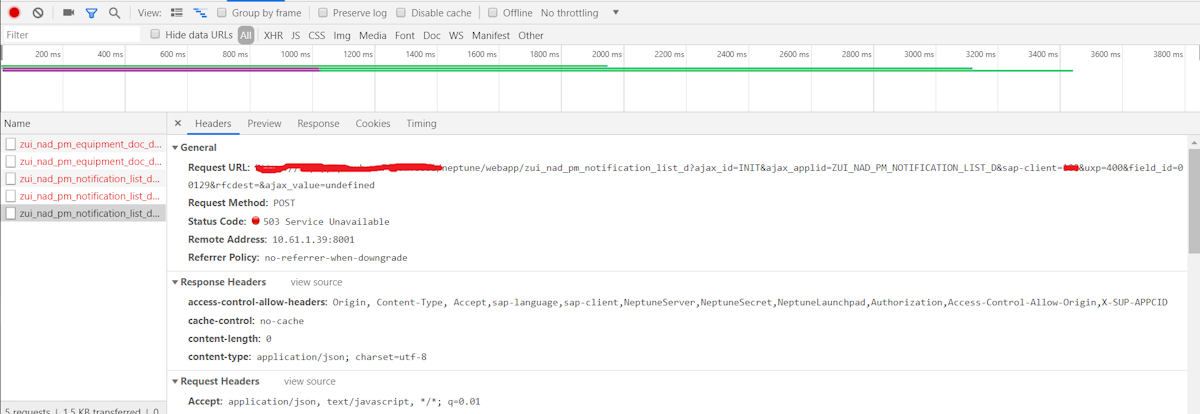The width and height of the screenshot is (1200, 414).
Task: Switch to large request rows view
Action: (176, 13)
